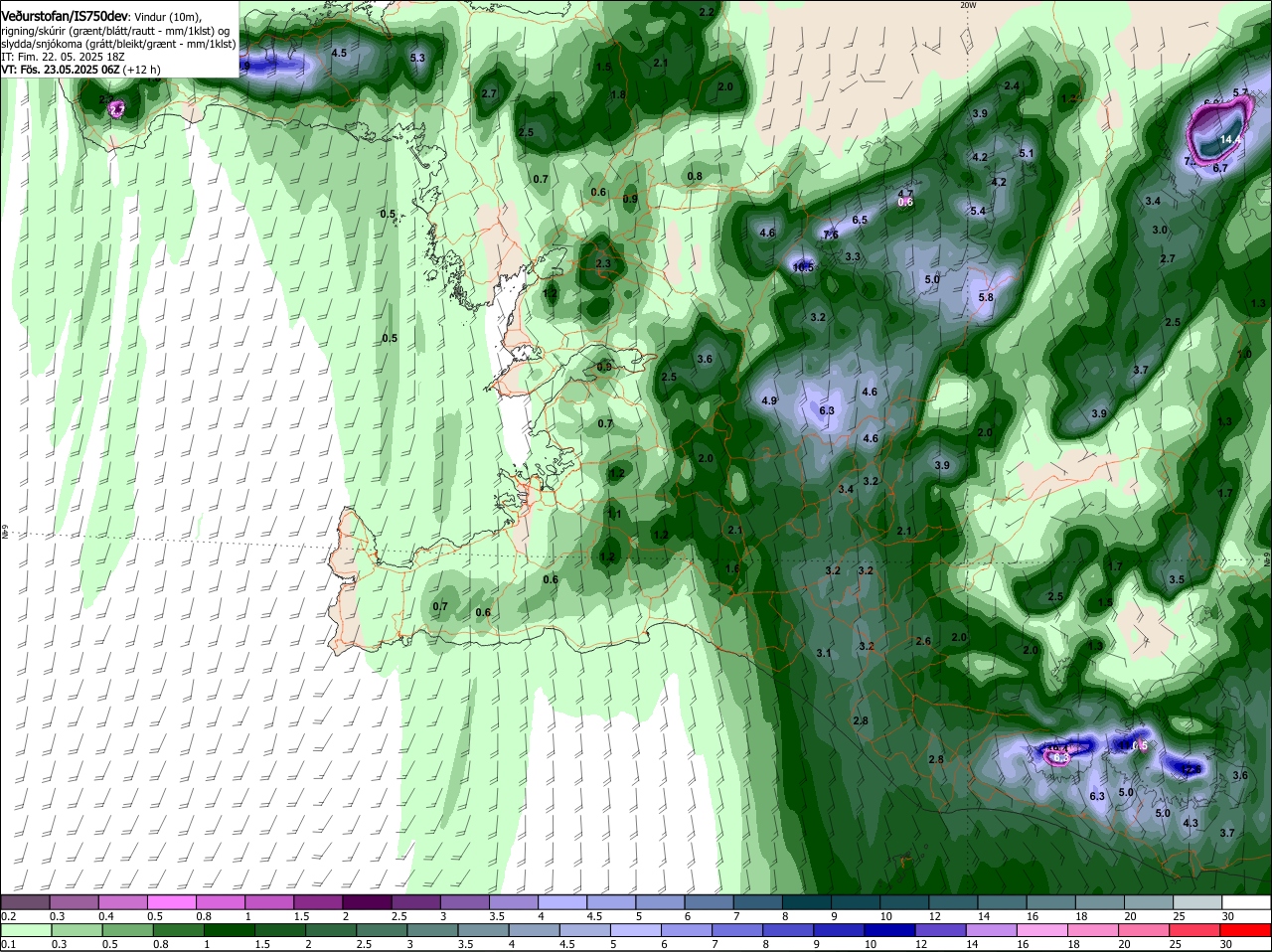Click the 2.2 value at the top edge
The width and height of the screenshot is (1272, 952).
(x=707, y=12)
